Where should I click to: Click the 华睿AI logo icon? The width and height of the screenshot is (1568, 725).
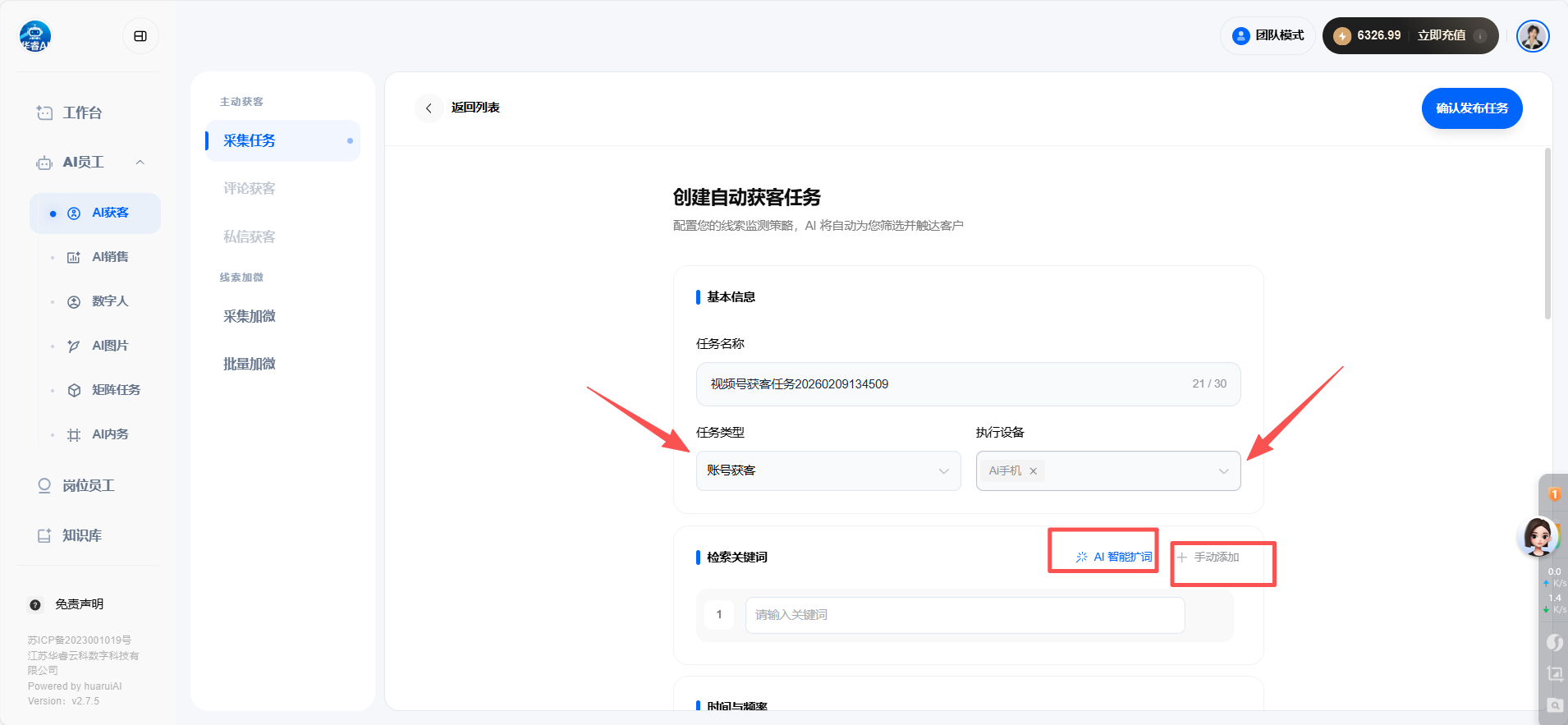tap(35, 36)
